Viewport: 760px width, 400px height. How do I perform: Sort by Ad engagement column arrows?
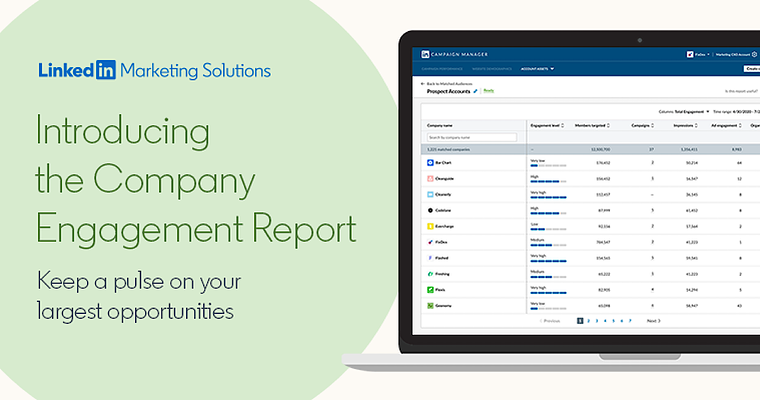740,126
